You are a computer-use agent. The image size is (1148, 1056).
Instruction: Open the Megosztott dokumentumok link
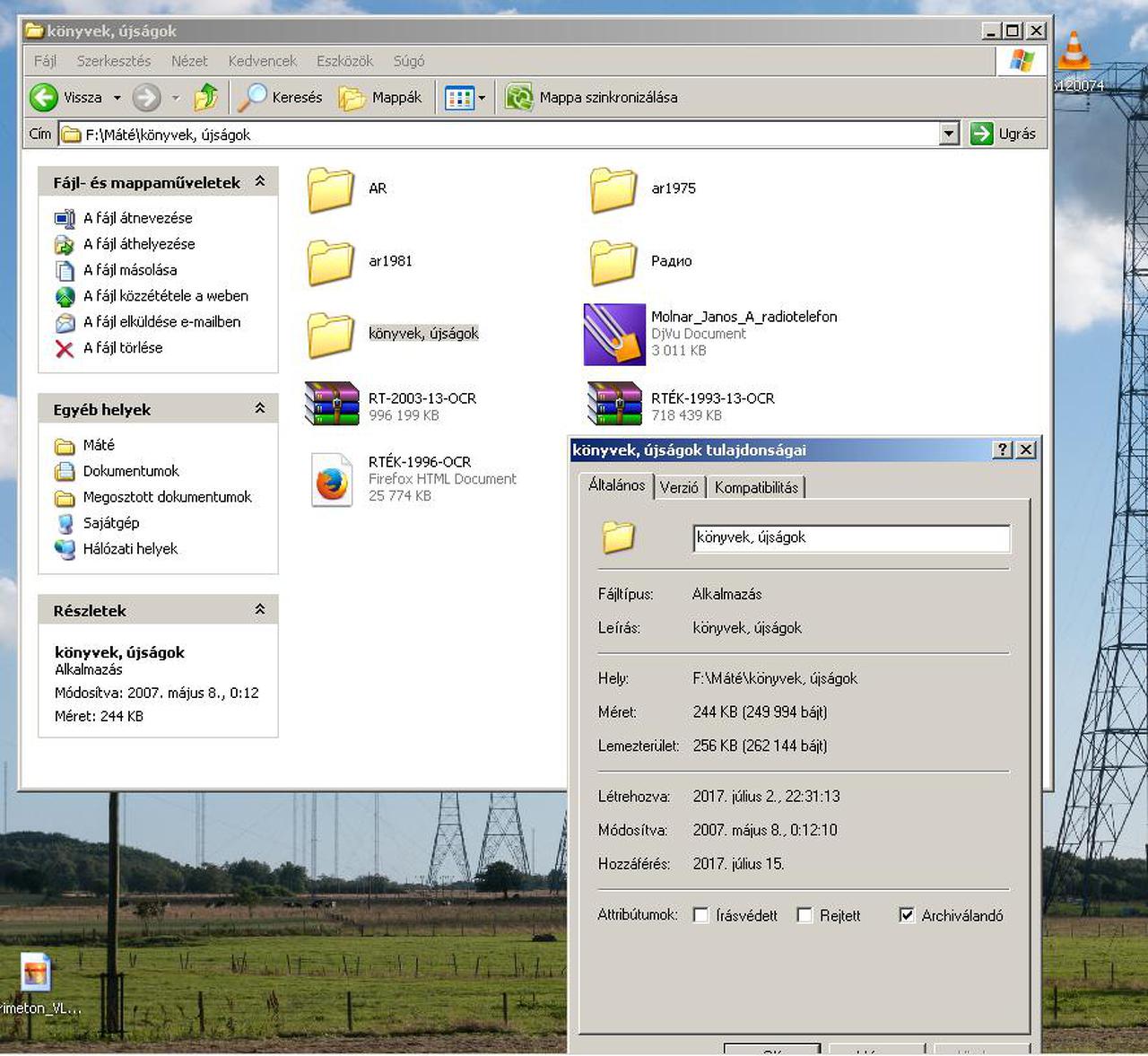[x=168, y=497]
